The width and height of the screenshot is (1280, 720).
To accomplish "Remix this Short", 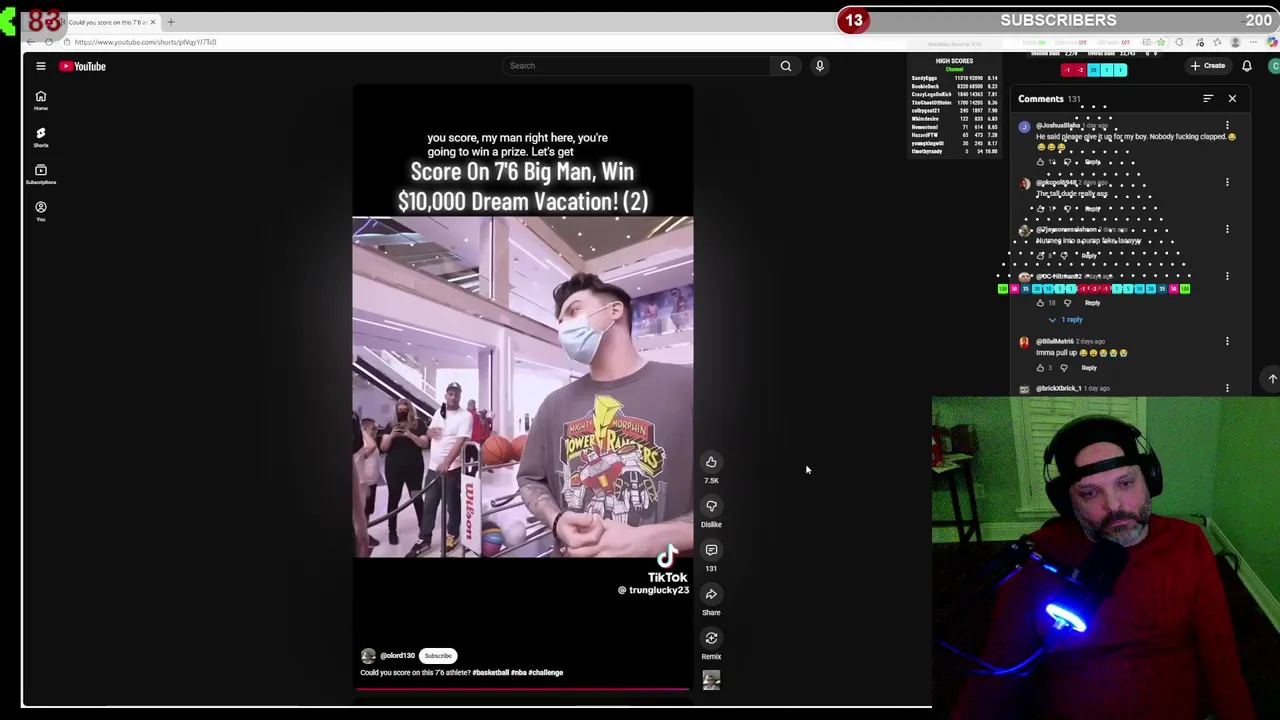I will click(711, 638).
